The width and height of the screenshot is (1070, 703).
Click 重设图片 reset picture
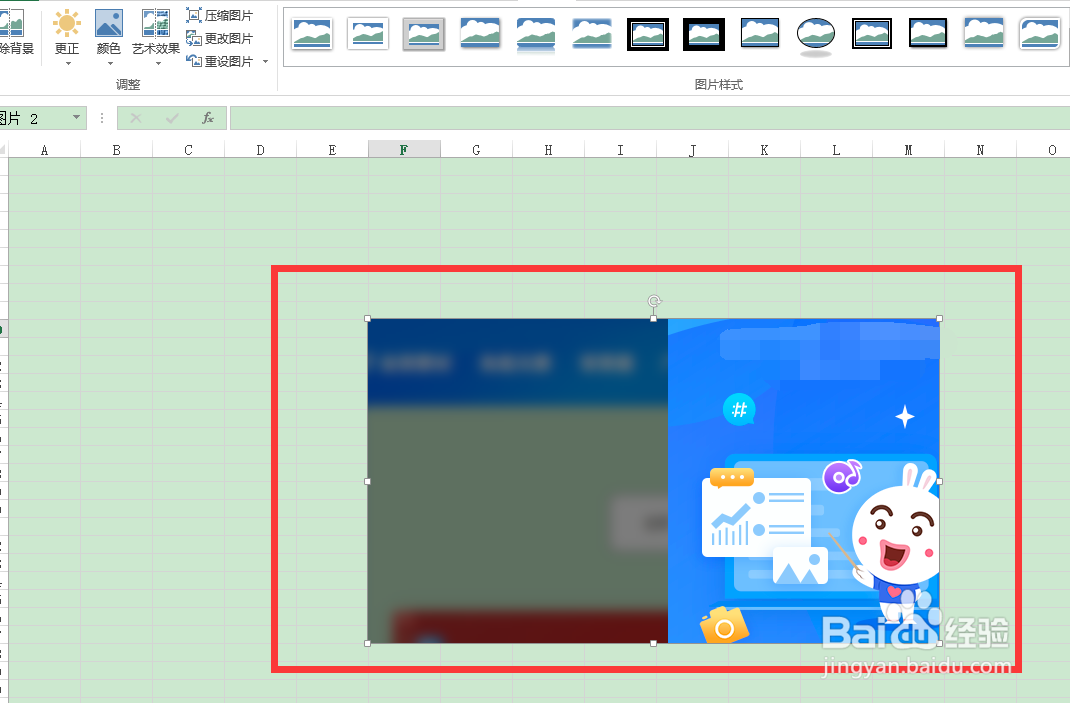(x=220, y=61)
